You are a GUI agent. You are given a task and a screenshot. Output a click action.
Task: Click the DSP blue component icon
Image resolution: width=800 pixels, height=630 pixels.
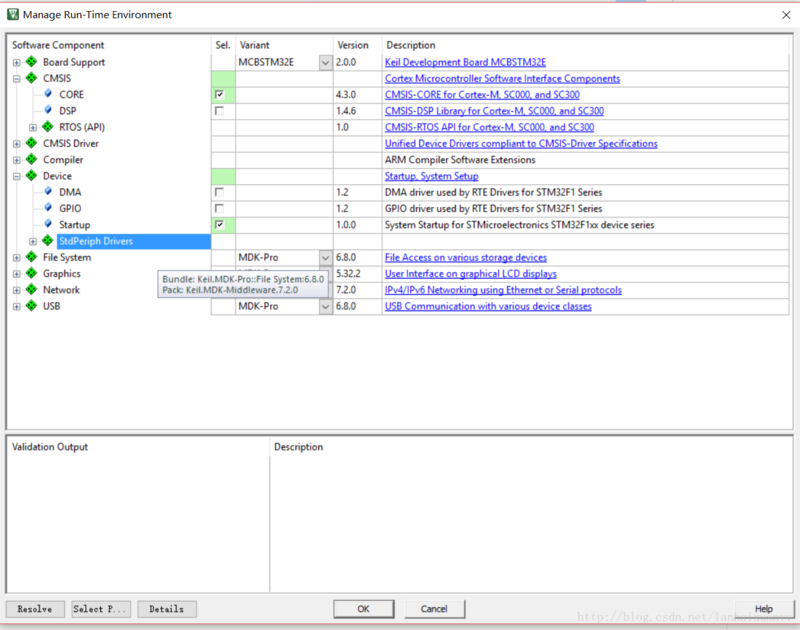tap(48, 110)
